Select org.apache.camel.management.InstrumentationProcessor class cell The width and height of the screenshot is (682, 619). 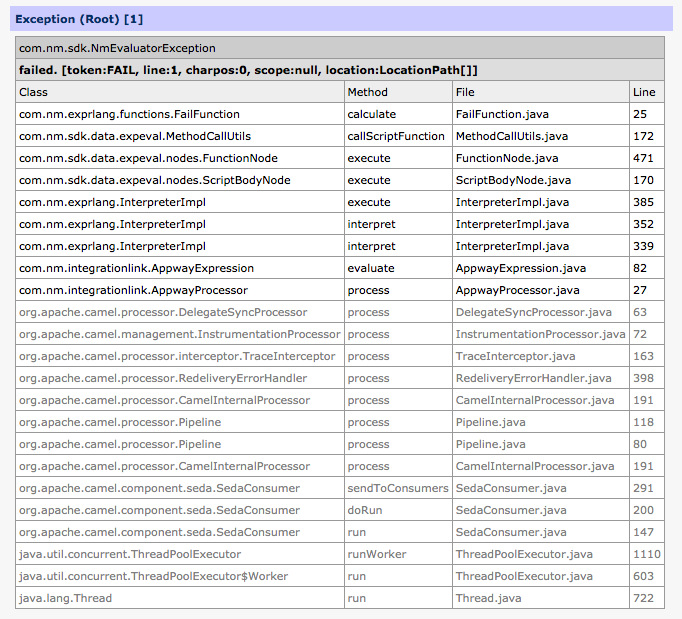[x=180, y=334]
